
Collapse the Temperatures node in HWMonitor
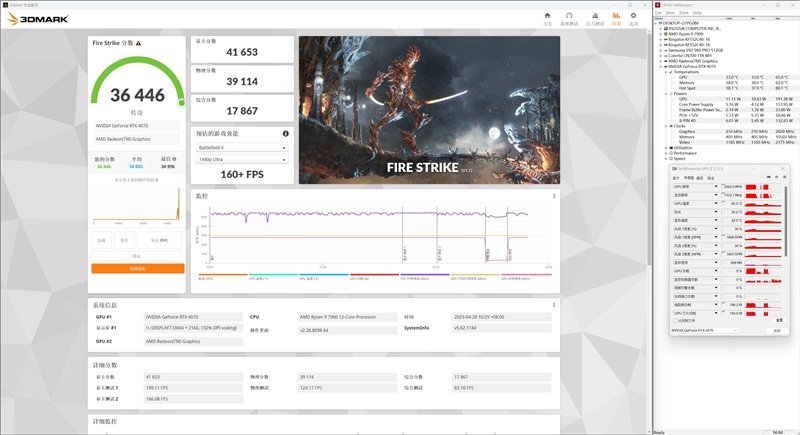(x=666, y=72)
